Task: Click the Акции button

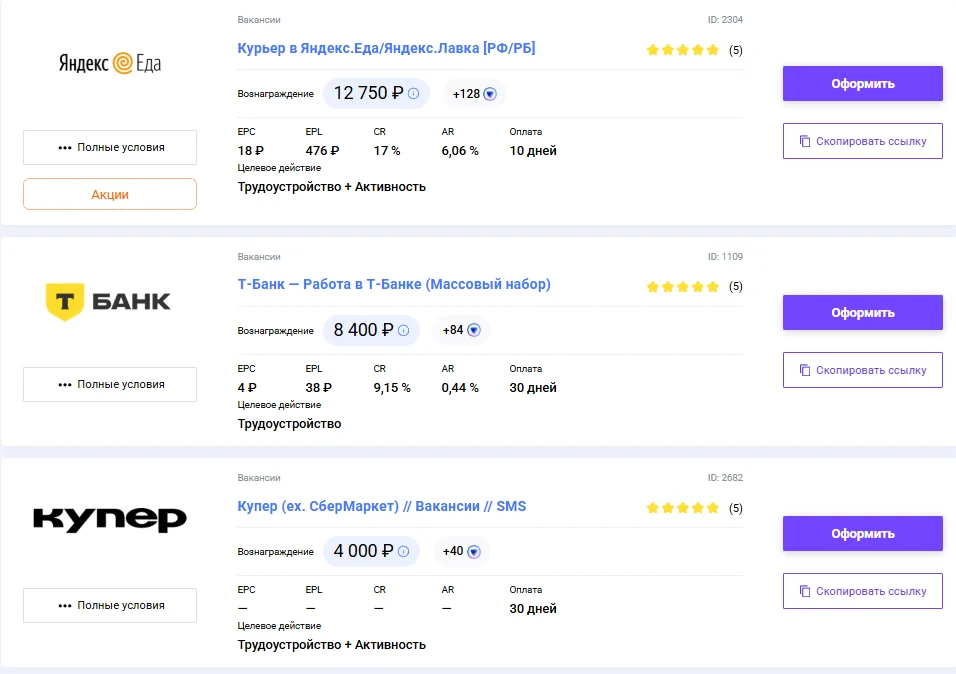Action: [110, 194]
